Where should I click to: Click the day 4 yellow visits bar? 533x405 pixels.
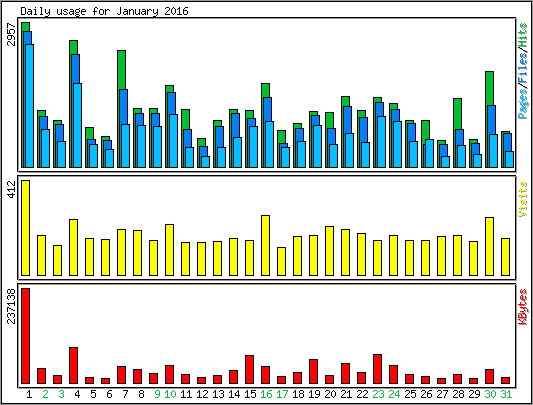[x=73, y=247]
